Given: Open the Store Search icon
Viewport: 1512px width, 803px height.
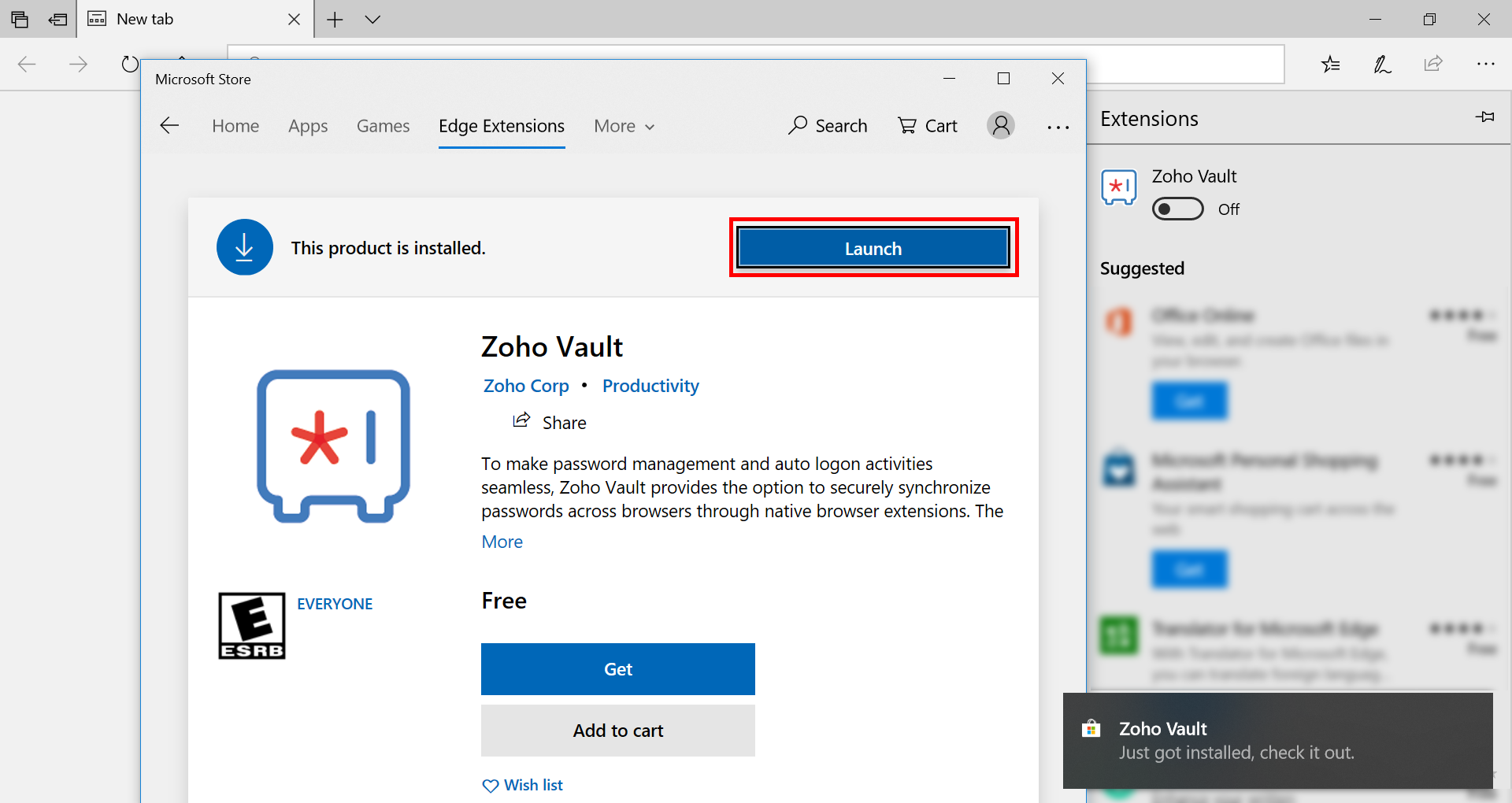Looking at the screenshot, I should [827, 126].
